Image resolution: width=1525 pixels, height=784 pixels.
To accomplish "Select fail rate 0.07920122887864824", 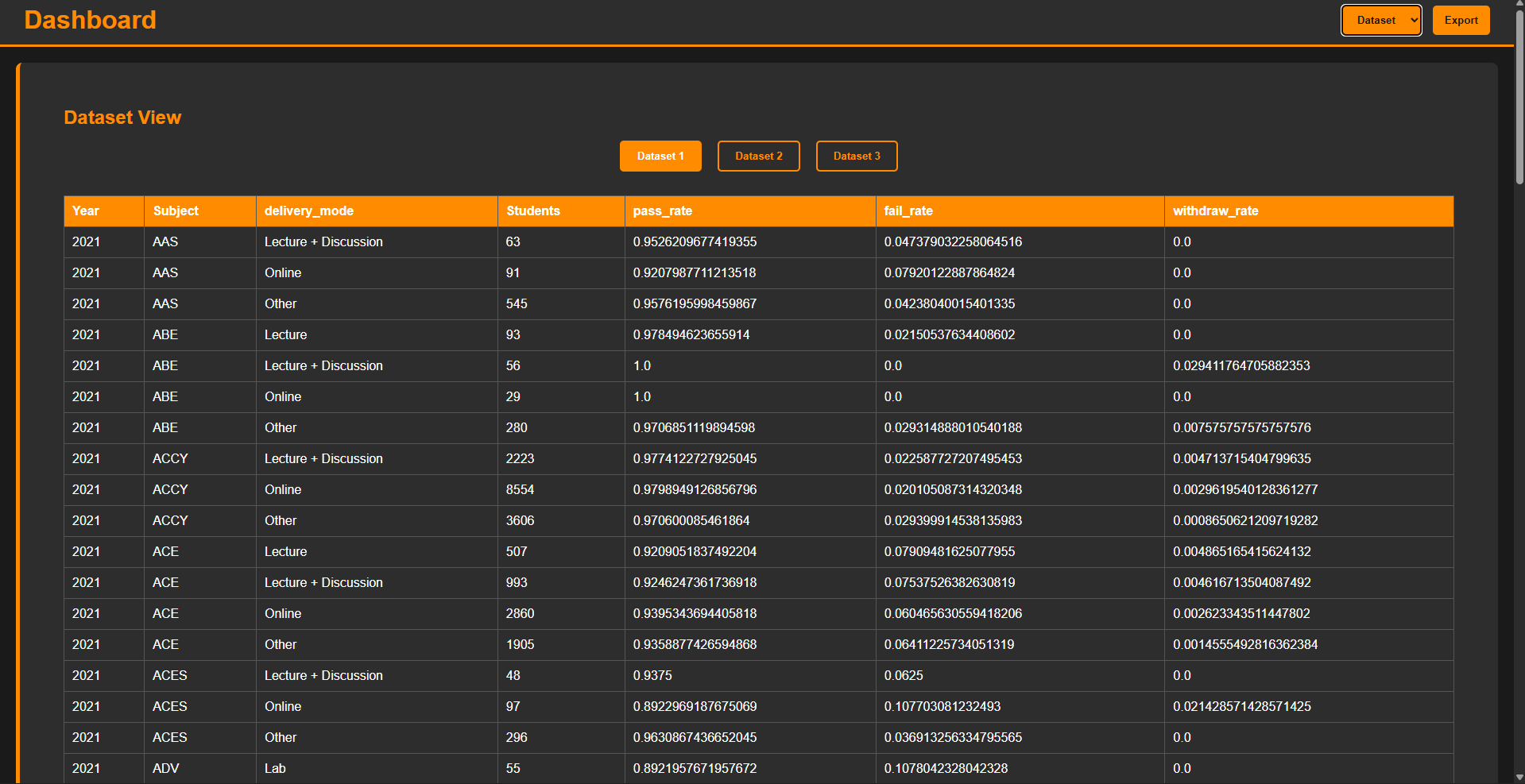I will tap(1020, 273).
